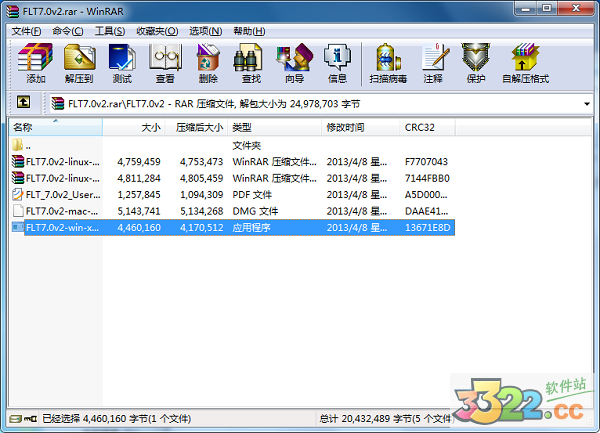The image size is (600, 433).
Task: Click the FLT7.0v2-win application file icon
Action: coord(18,227)
